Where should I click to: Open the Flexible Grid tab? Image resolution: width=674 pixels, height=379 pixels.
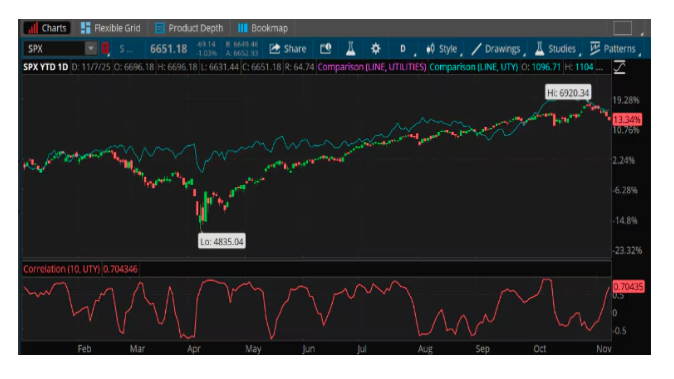[x=110, y=28]
